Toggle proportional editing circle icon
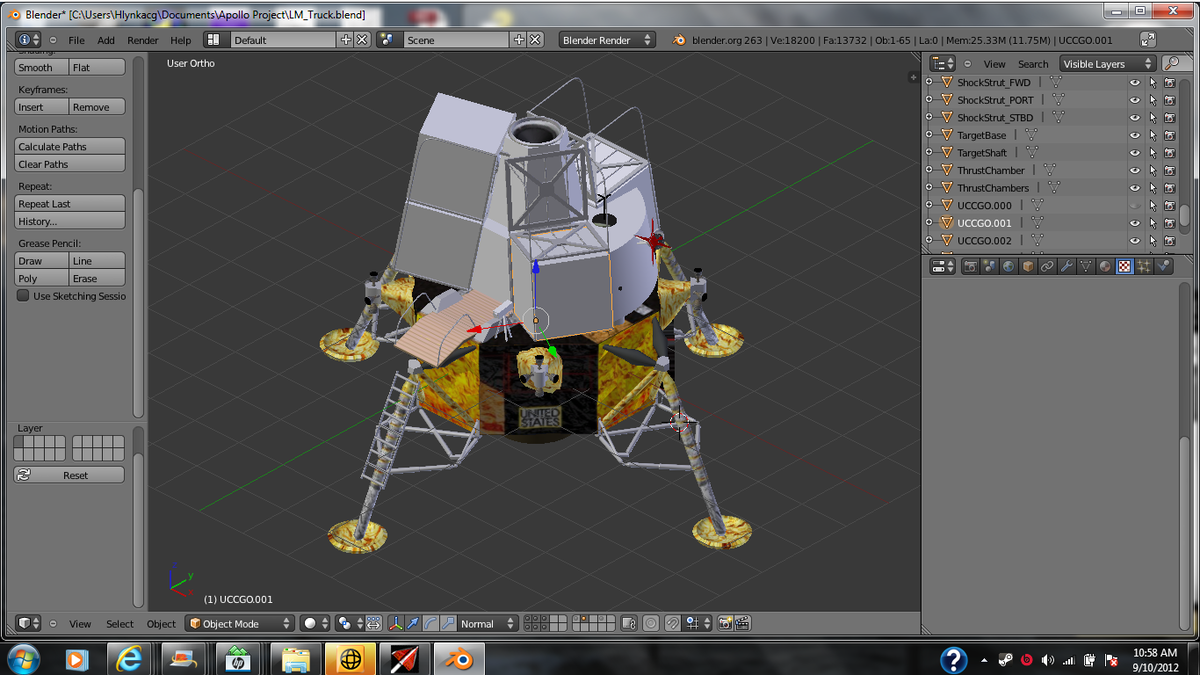The image size is (1200, 675). coord(650,623)
